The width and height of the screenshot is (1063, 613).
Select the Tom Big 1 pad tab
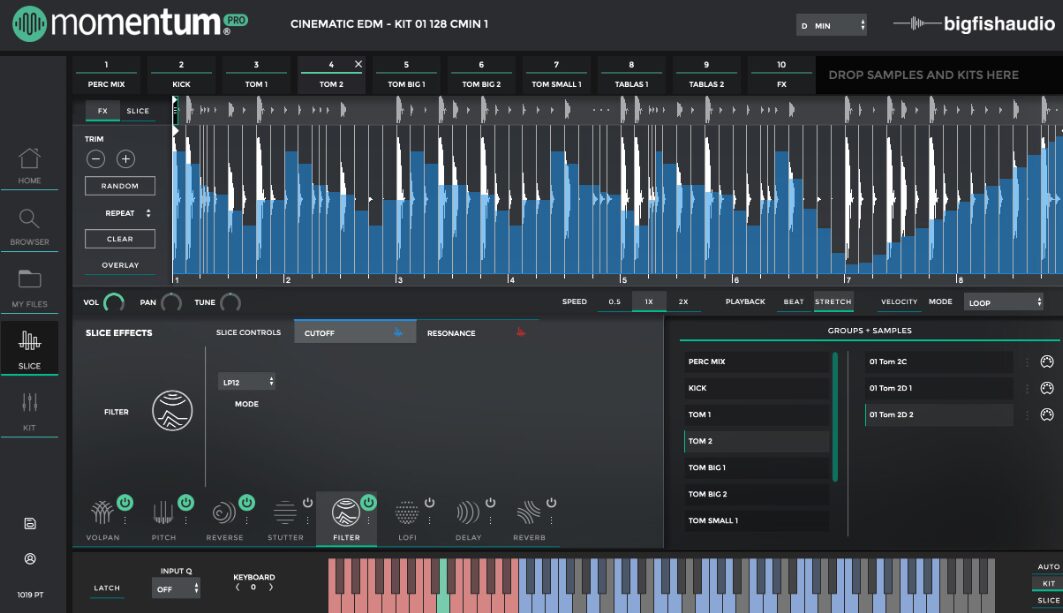(406, 74)
